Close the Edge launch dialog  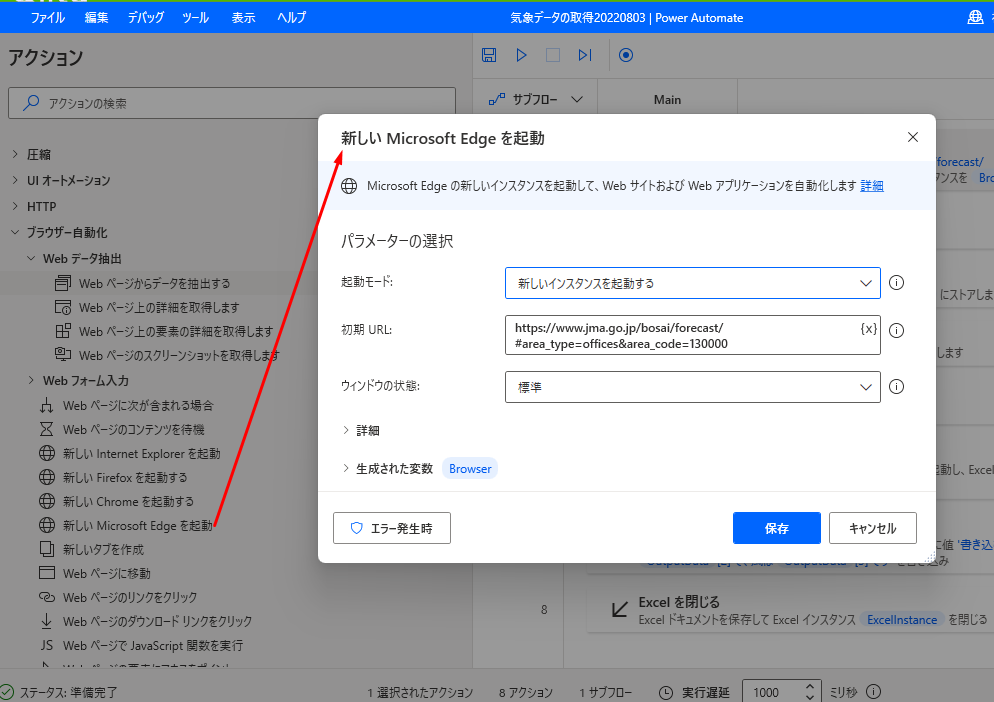[x=913, y=137]
